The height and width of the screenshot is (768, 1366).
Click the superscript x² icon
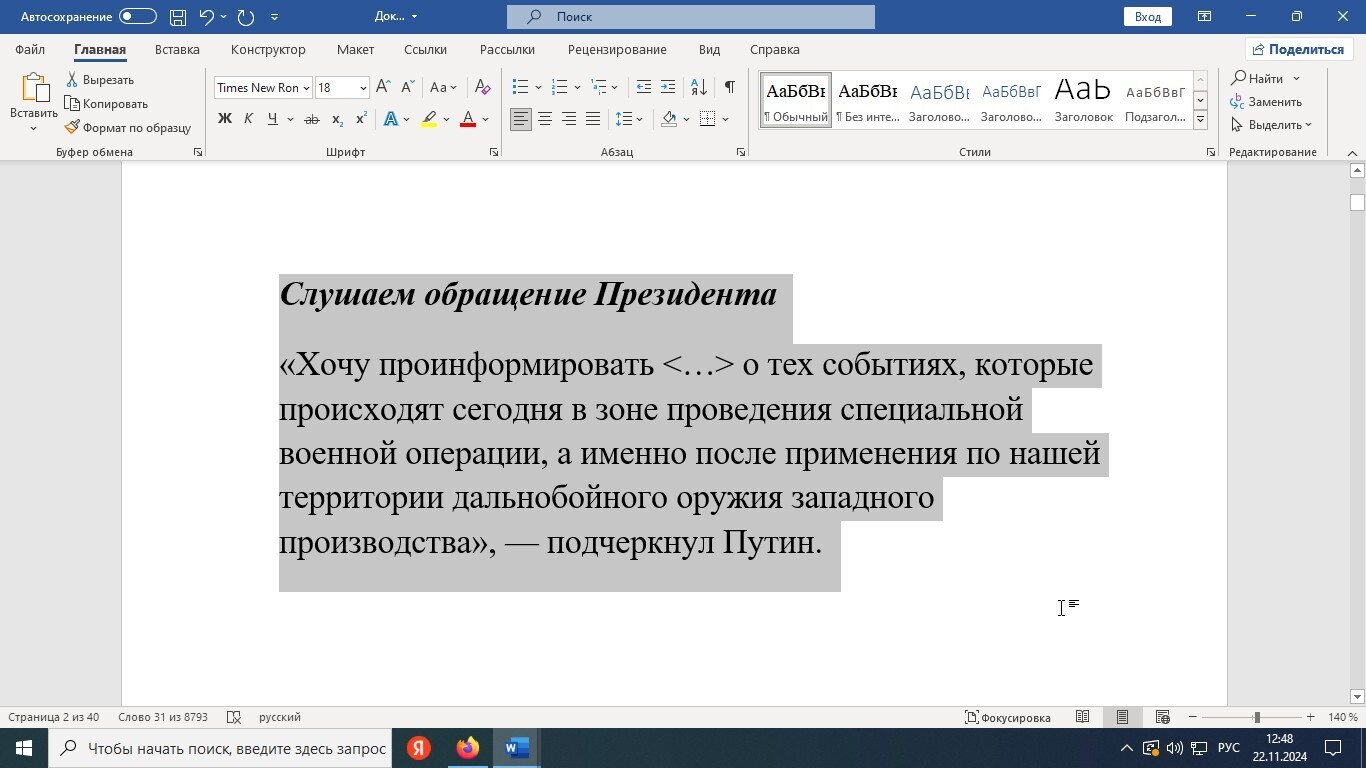tap(361, 119)
